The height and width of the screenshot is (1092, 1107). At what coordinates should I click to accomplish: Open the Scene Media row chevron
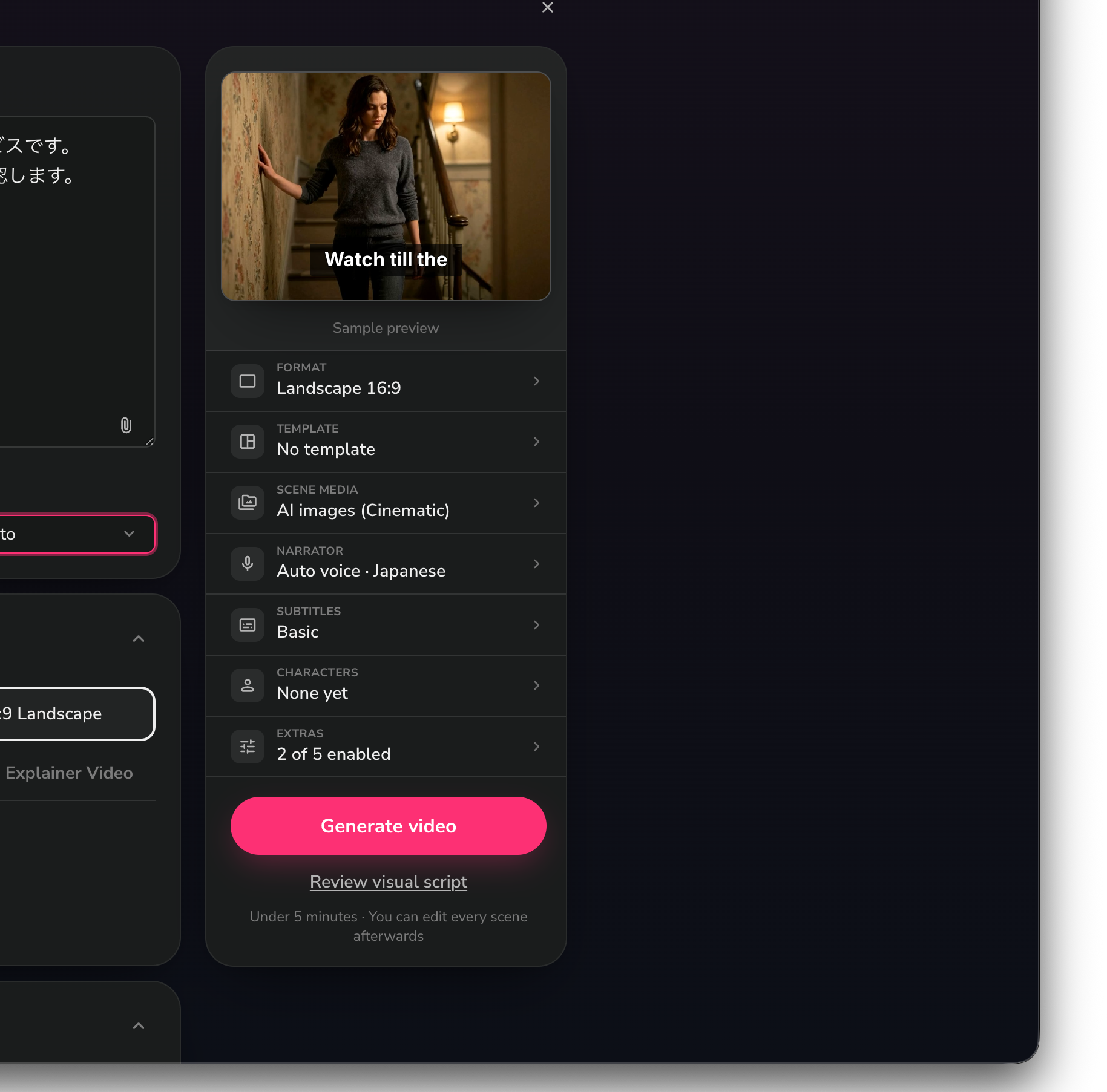[x=536, y=503]
